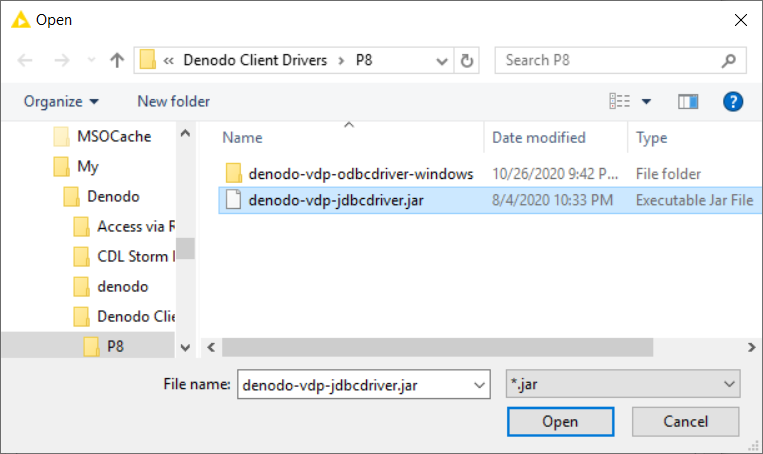Click the Search P8 field

[x=620, y=60]
